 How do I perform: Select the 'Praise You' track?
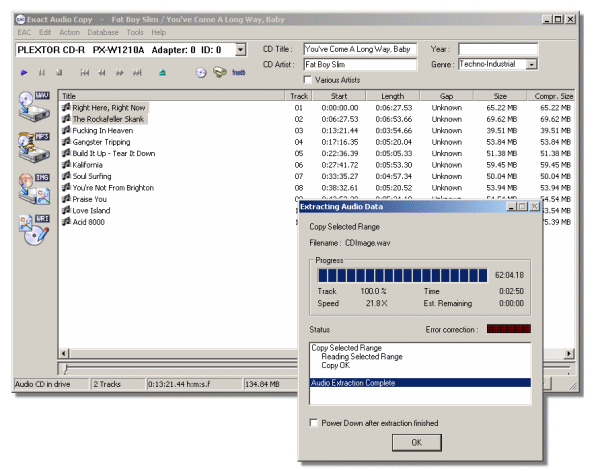point(90,199)
